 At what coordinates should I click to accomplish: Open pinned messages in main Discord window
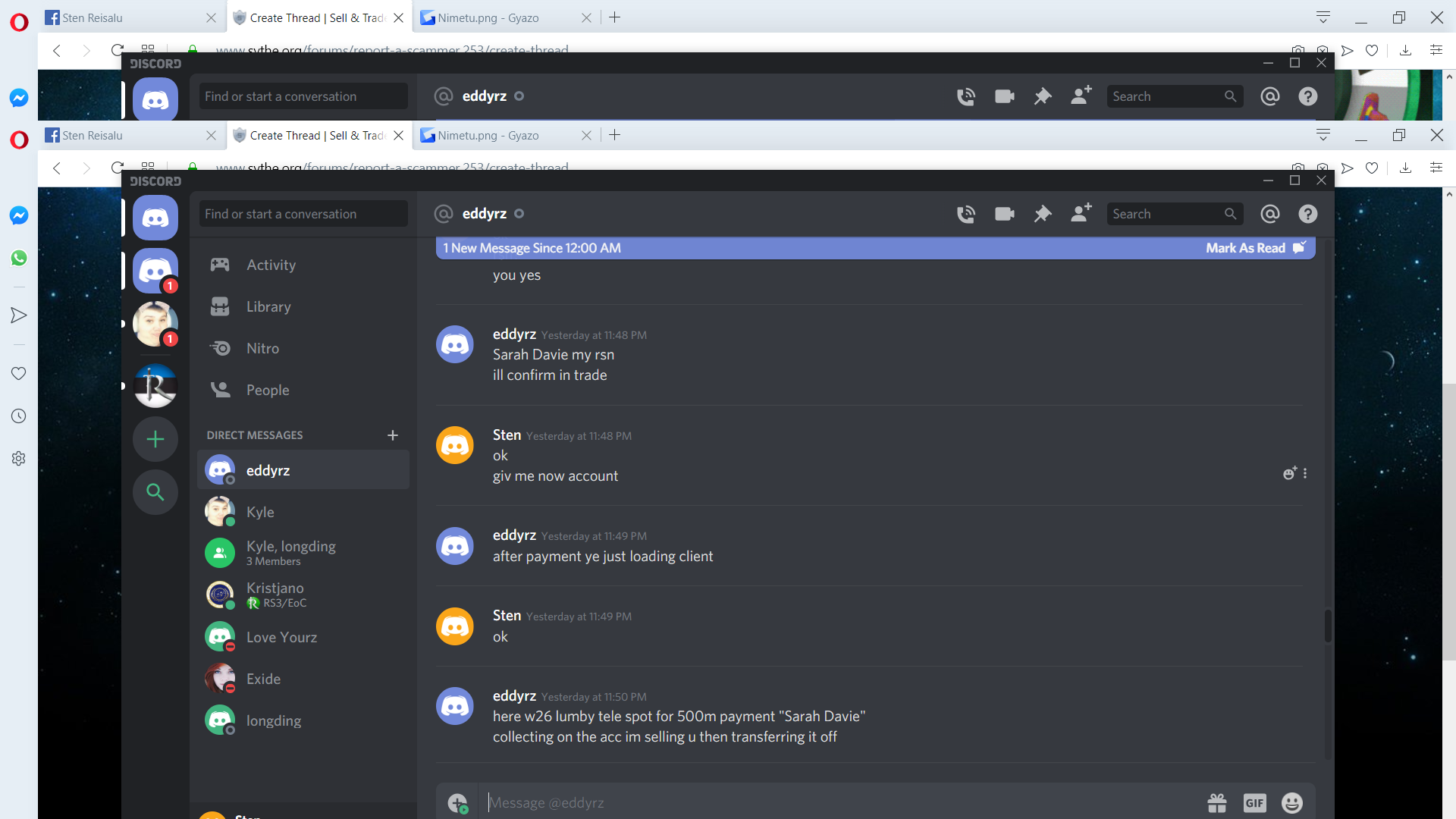click(1043, 215)
